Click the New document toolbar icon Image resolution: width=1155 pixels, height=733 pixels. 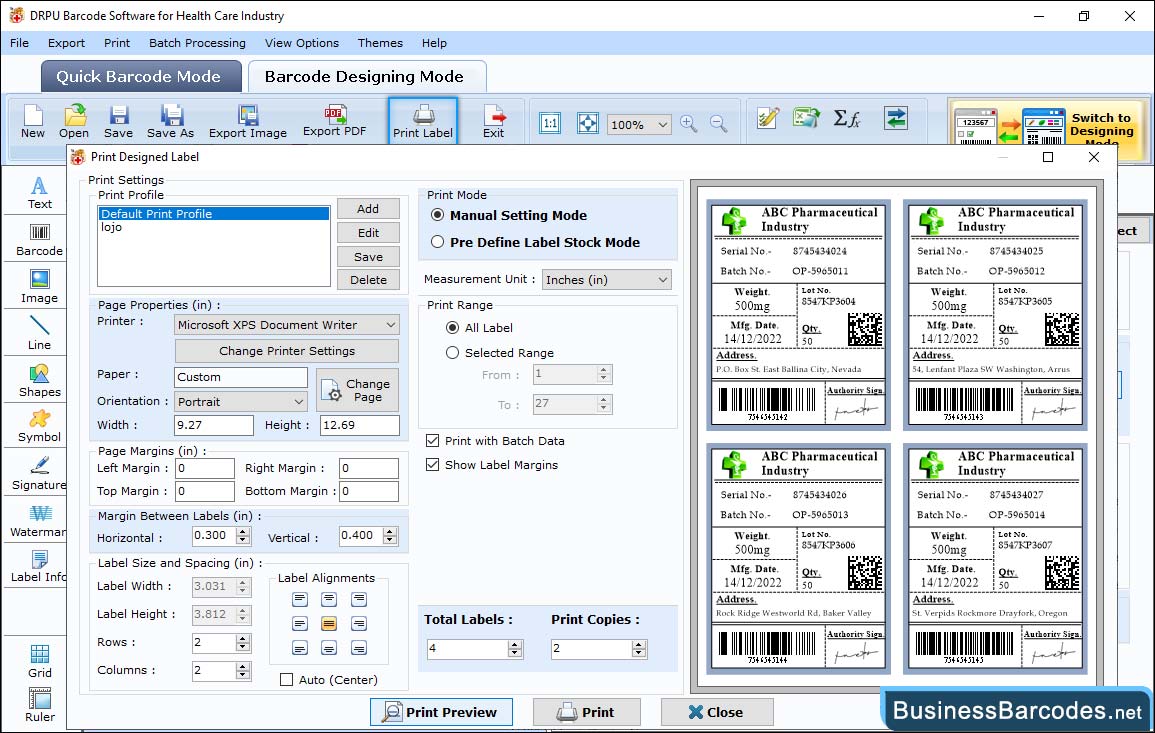click(32, 122)
